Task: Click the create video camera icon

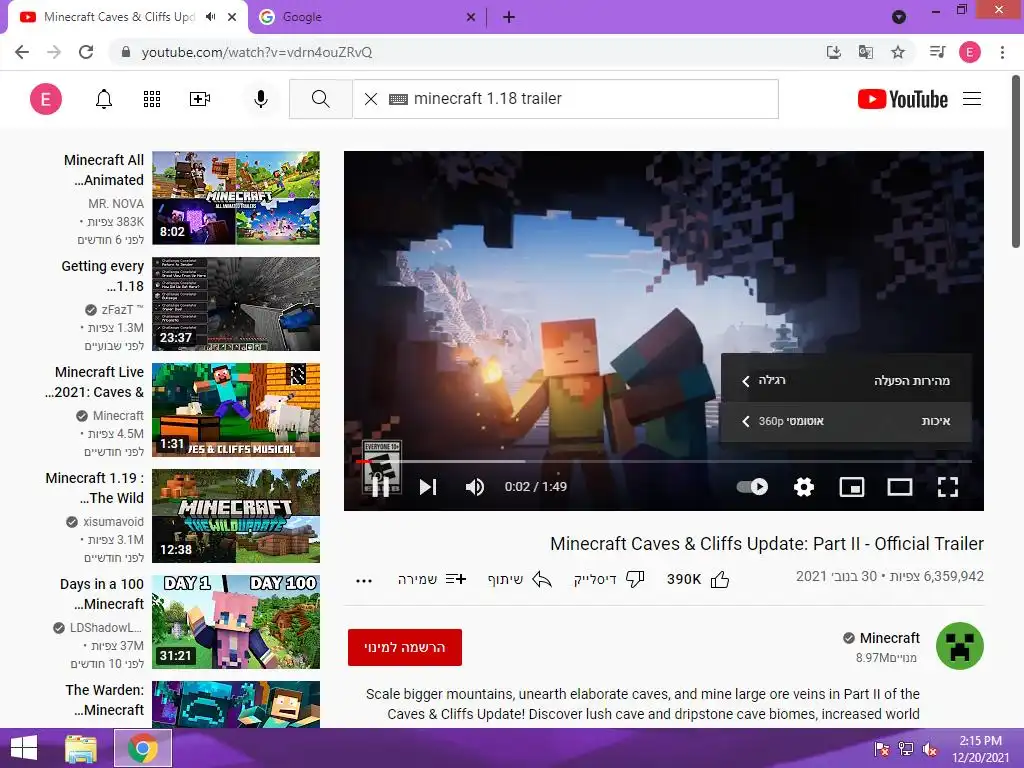Action: [x=200, y=99]
